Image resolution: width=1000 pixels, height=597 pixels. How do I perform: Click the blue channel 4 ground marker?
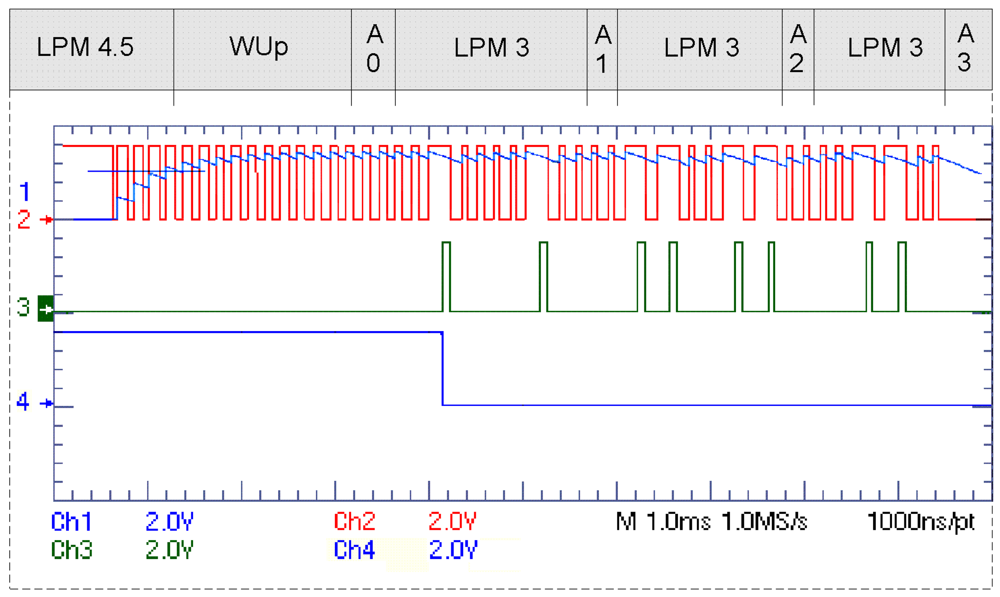click(30, 403)
